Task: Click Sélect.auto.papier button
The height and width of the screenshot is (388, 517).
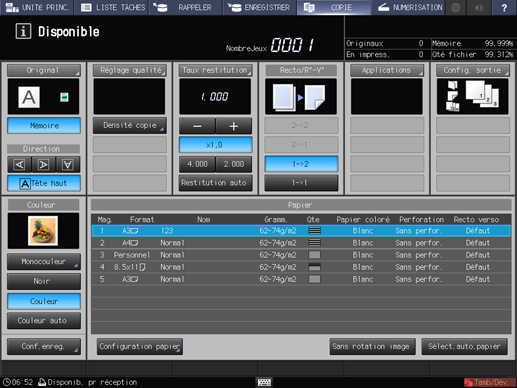Action: coord(464,346)
